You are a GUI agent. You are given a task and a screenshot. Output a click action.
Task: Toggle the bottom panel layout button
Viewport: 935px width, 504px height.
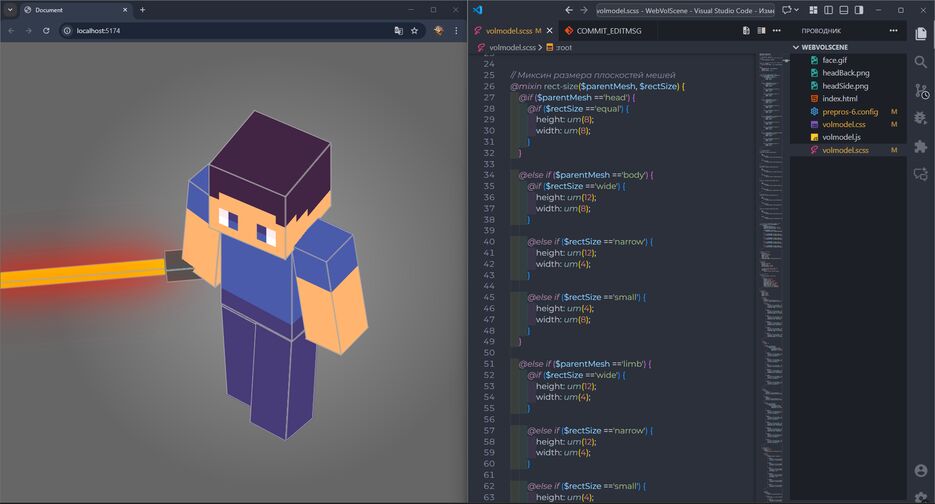tap(843, 10)
